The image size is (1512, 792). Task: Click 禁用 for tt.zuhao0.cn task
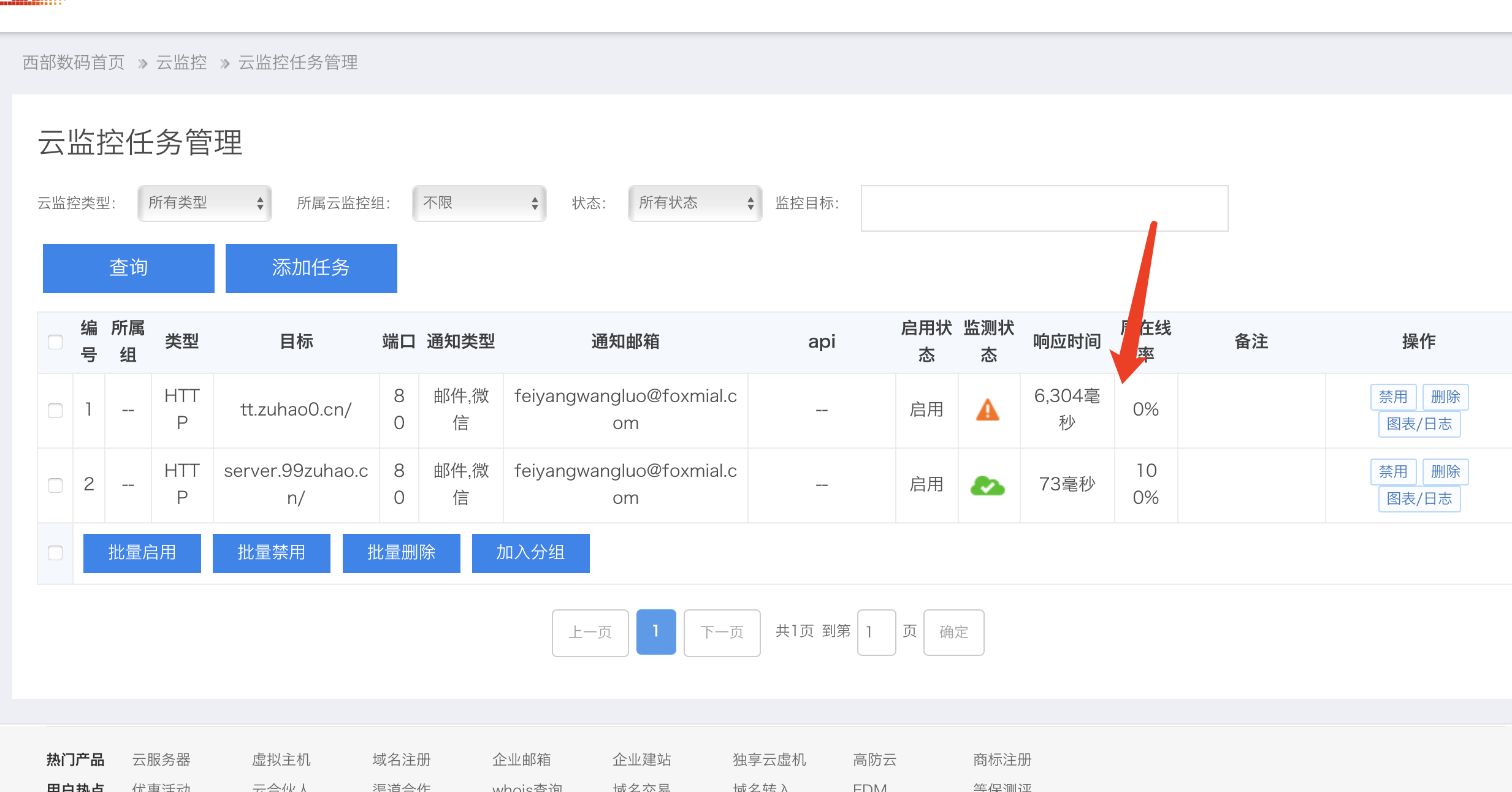coord(1392,397)
